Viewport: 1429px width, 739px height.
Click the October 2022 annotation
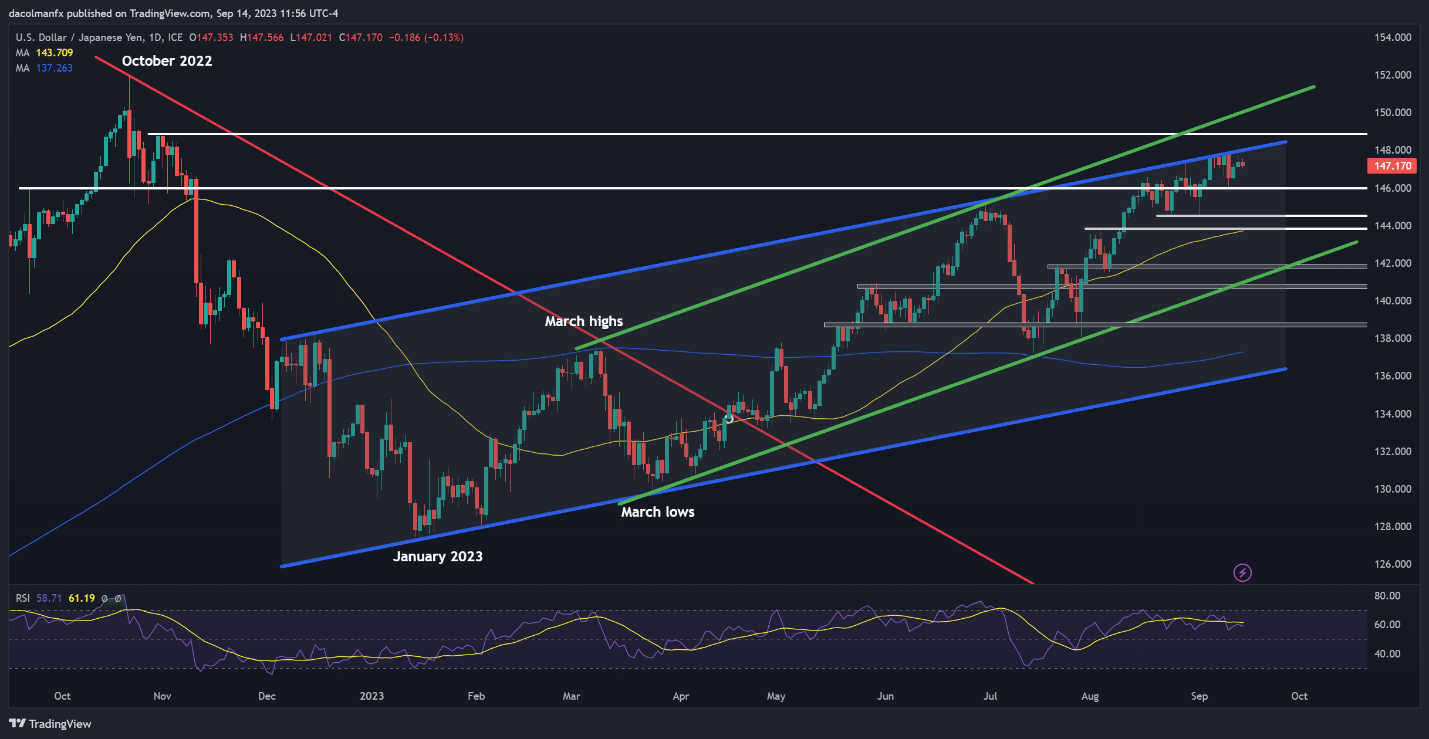[x=167, y=61]
